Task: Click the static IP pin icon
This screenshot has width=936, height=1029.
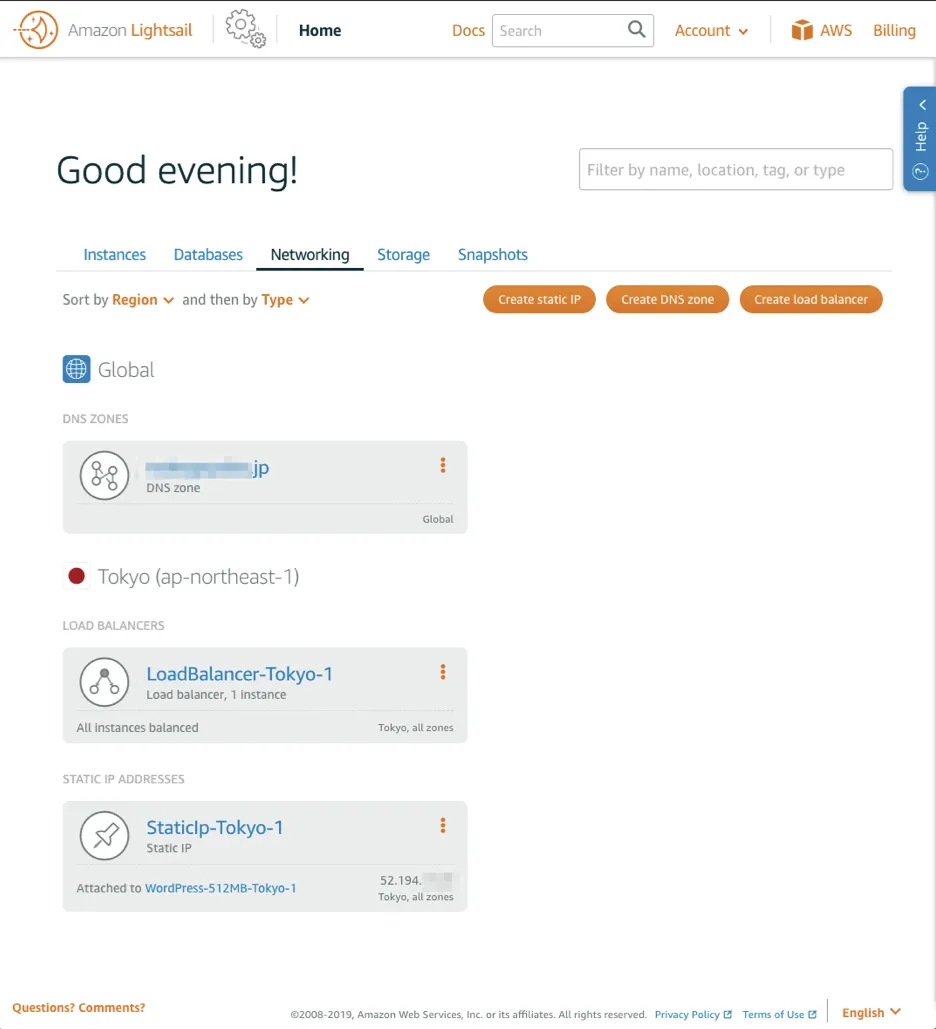Action: [x=104, y=835]
